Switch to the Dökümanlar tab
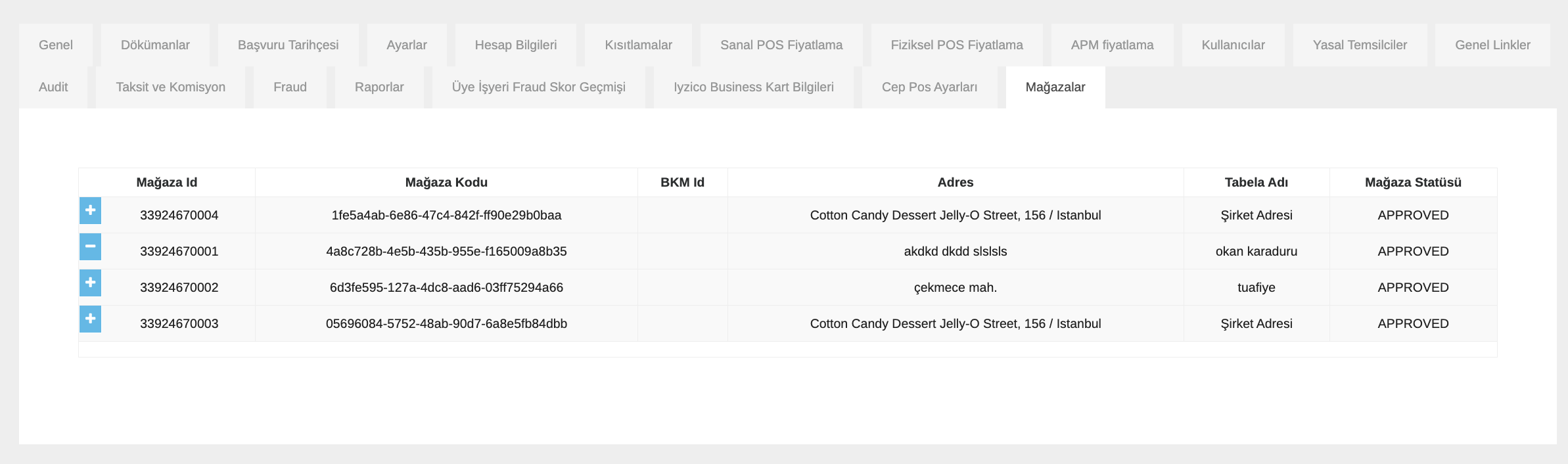1568x464 pixels. [155, 45]
